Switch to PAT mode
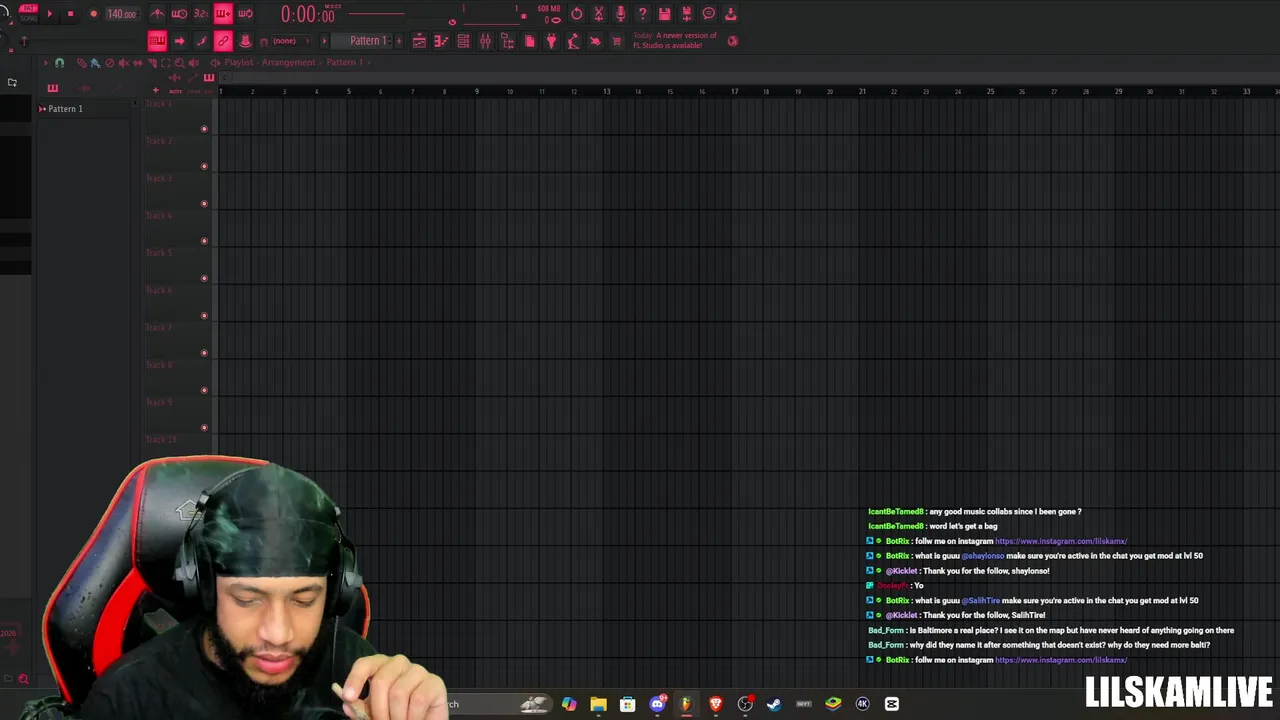The width and height of the screenshot is (1280, 720). (28, 8)
